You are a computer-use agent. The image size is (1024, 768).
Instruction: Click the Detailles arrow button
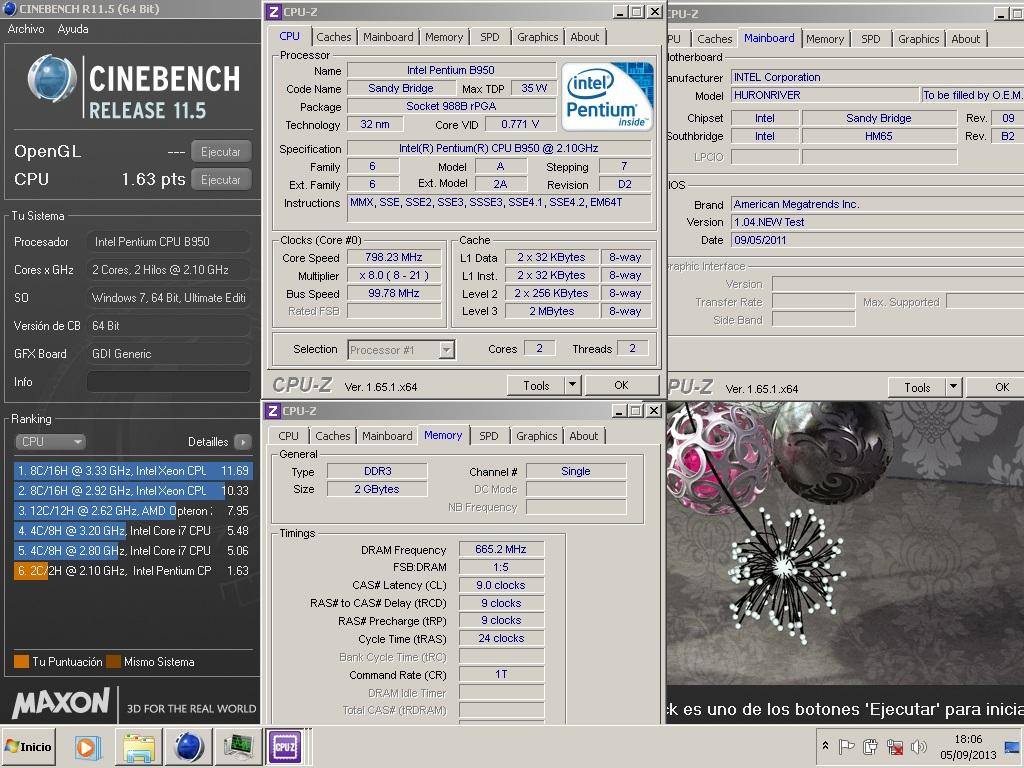[x=242, y=442]
